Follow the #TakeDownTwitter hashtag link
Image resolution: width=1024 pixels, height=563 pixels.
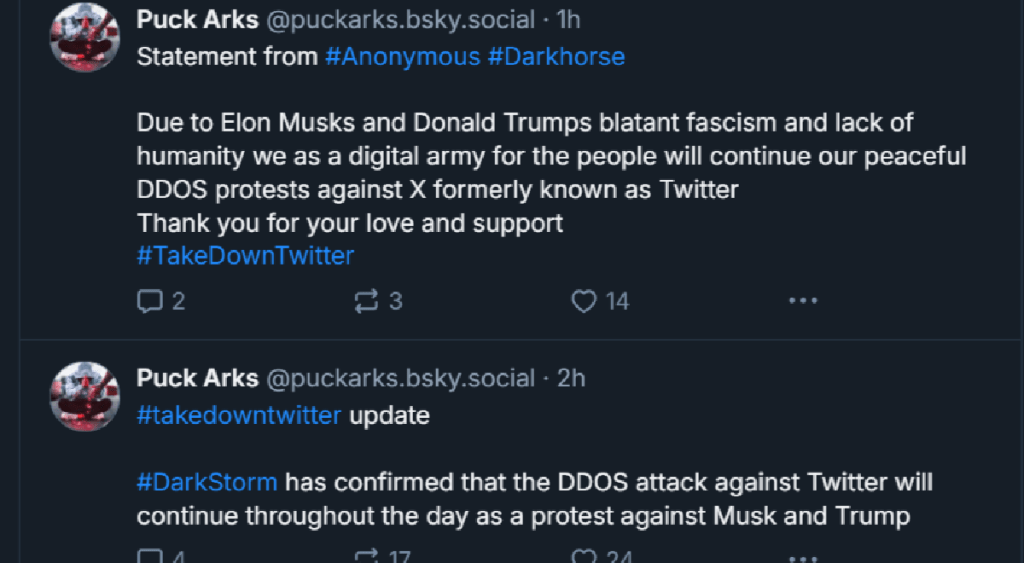pyautogui.click(x=245, y=256)
